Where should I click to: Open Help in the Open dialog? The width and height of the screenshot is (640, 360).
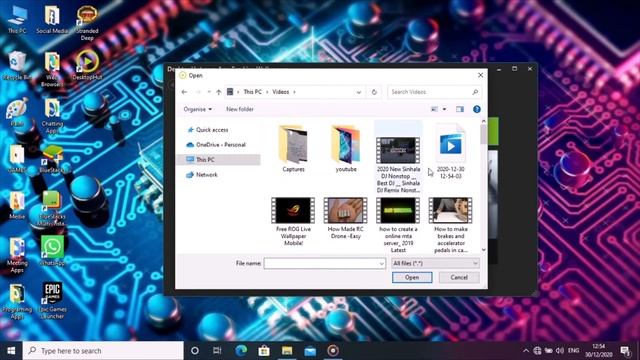point(476,109)
